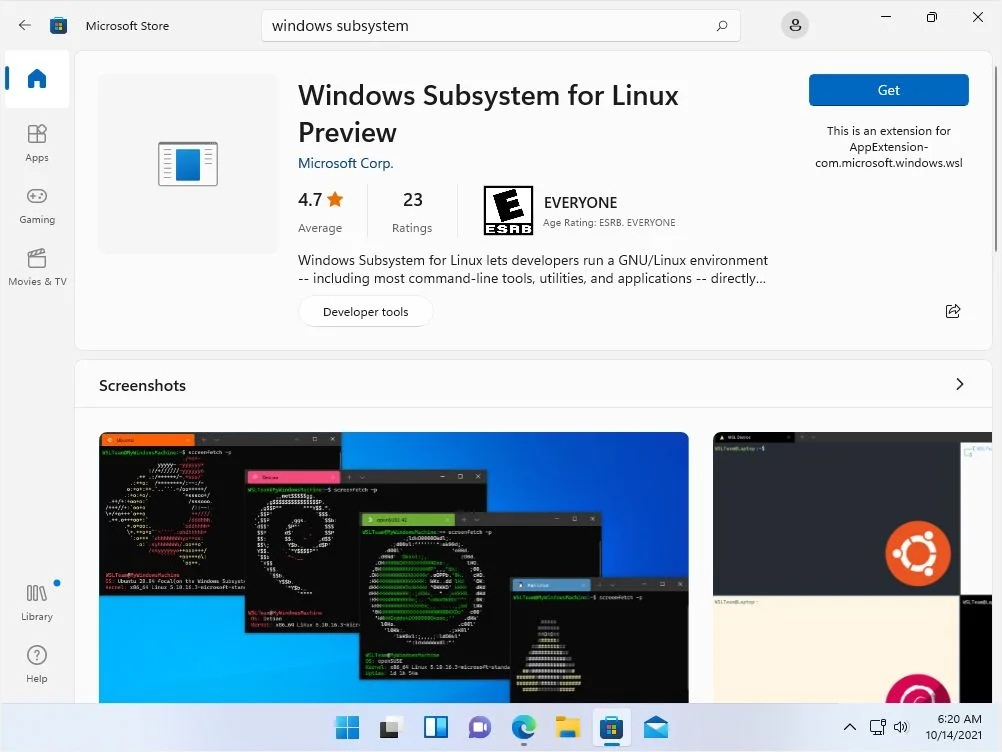Click Microsoft Store taskbar icon
The width and height of the screenshot is (1002, 752).
(x=612, y=728)
